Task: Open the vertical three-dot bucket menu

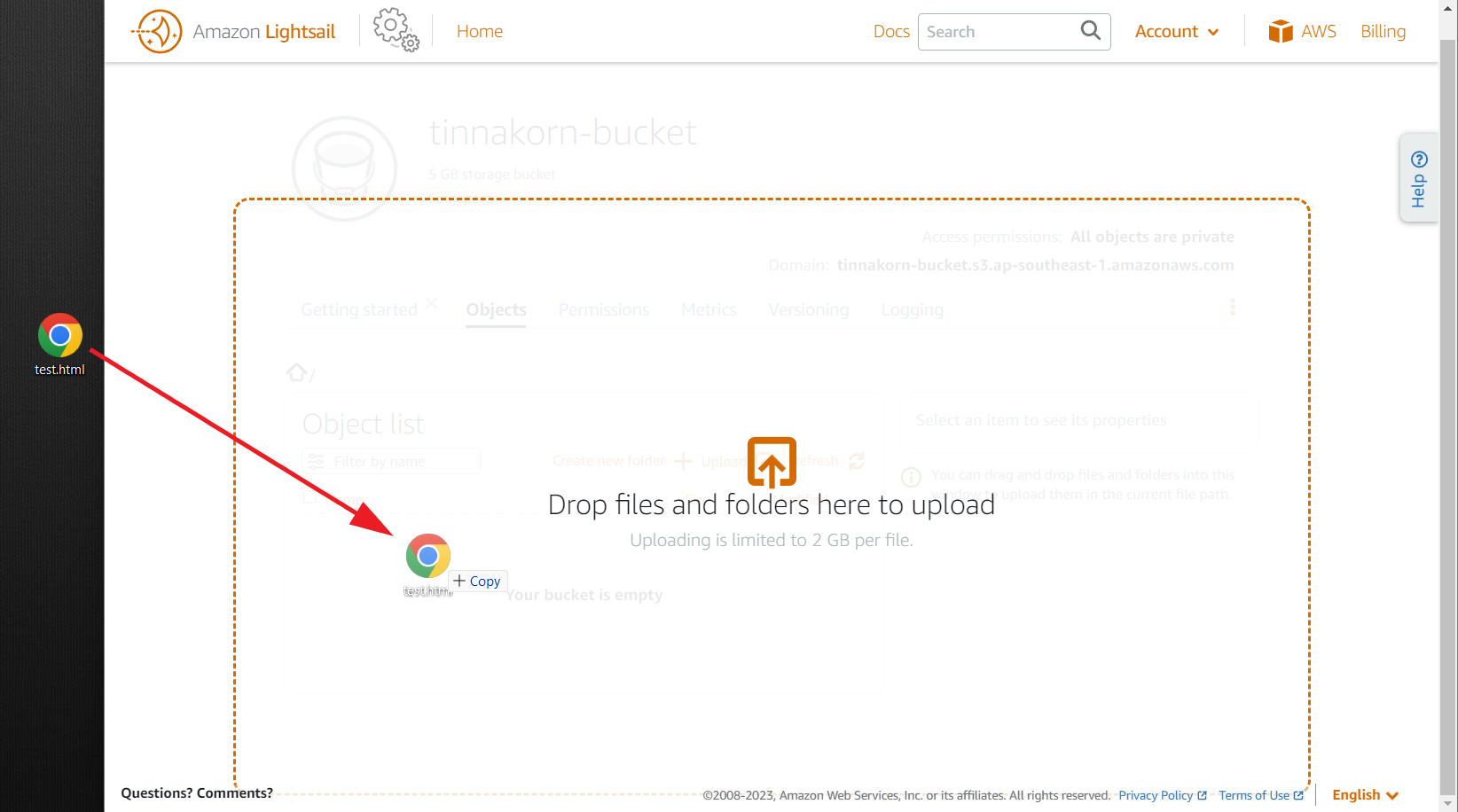Action: coord(1232,307)
